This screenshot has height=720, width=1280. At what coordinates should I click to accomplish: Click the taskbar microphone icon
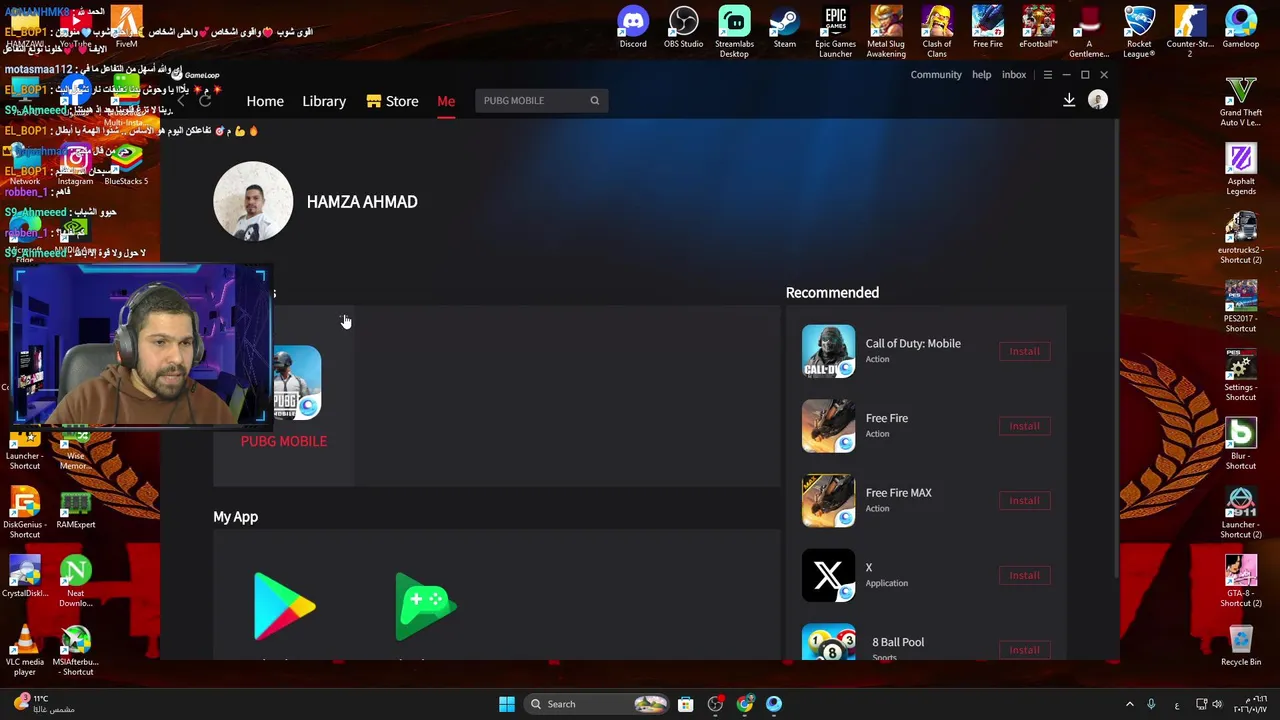tap(1151, 704)
